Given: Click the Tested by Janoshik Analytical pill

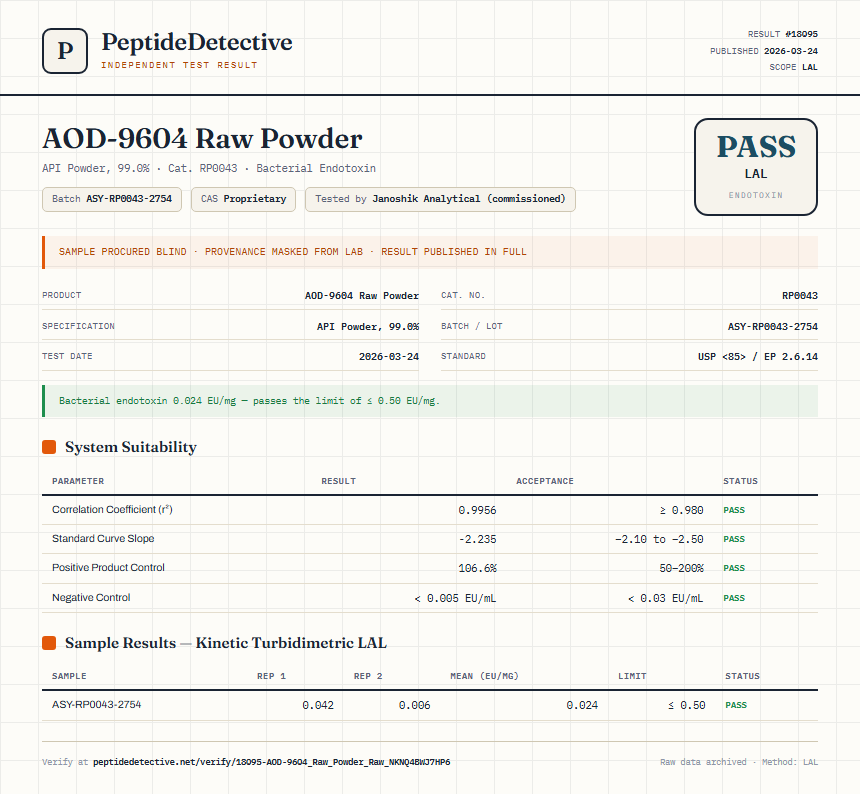Looking at the screenshot, I should point(440,199).
